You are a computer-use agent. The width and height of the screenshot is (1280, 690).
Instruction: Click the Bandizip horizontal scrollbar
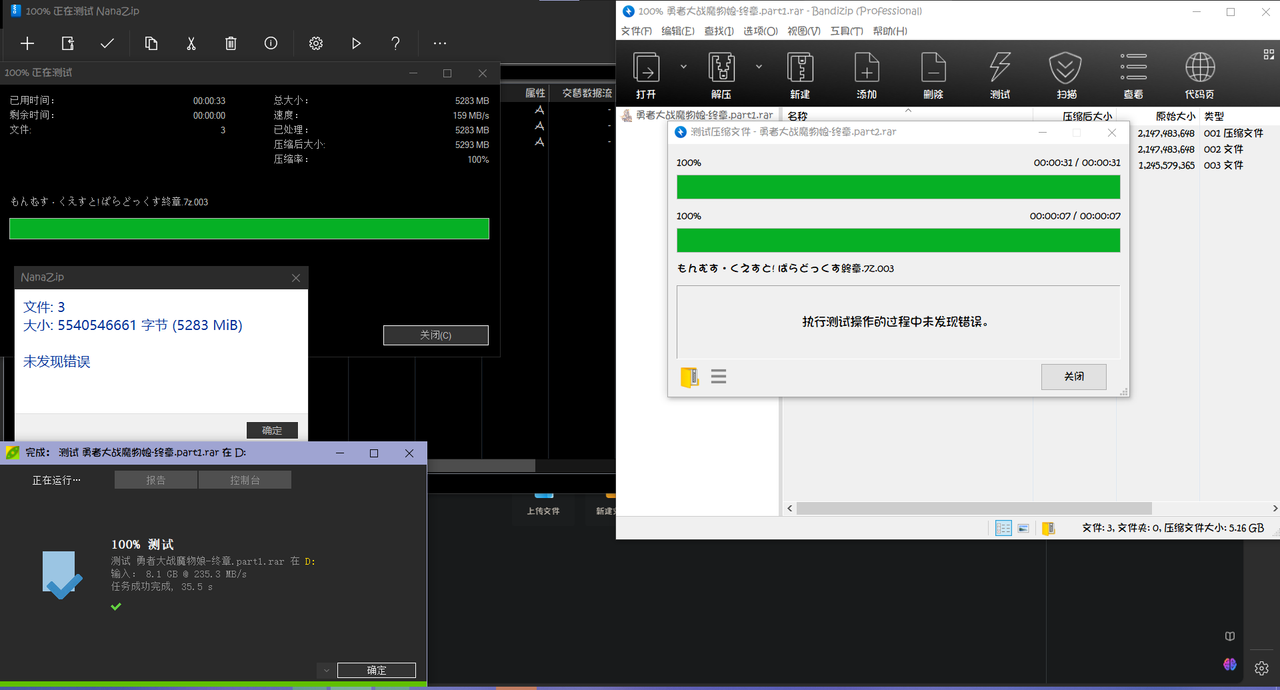(x=974, y=508)
